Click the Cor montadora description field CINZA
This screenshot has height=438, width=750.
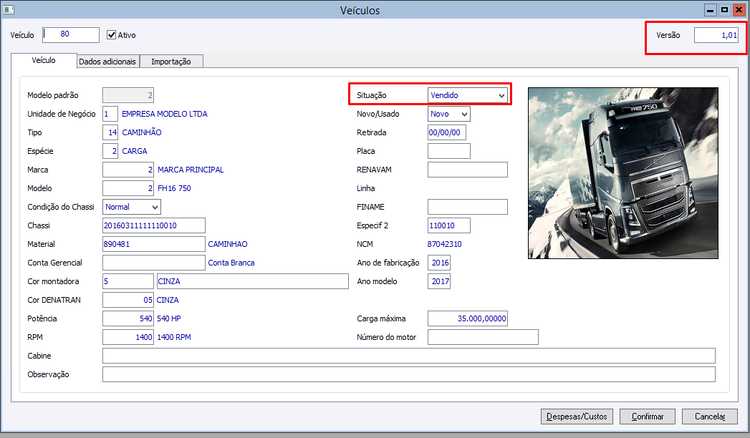(x=253, y=281)
